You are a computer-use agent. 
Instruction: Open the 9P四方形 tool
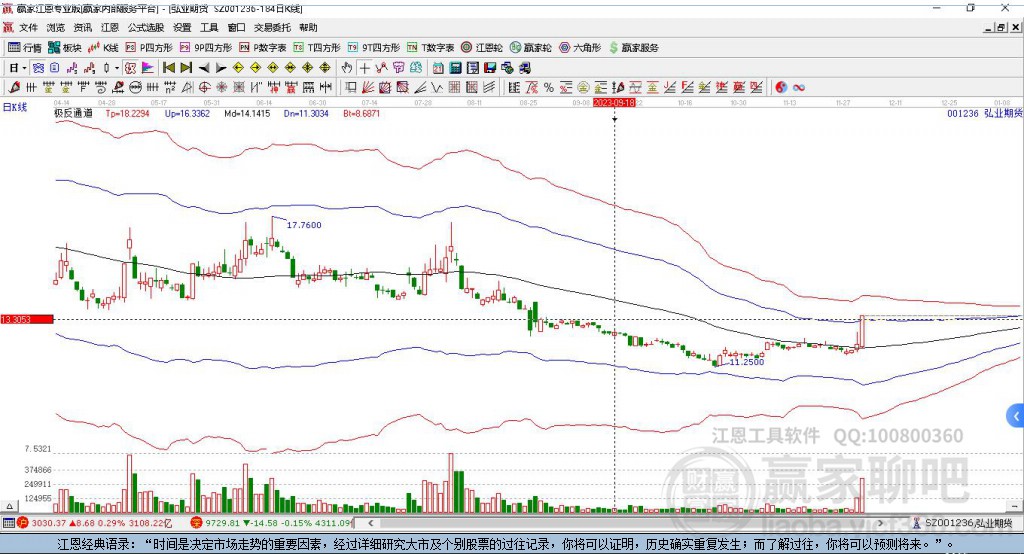point(206,48)
